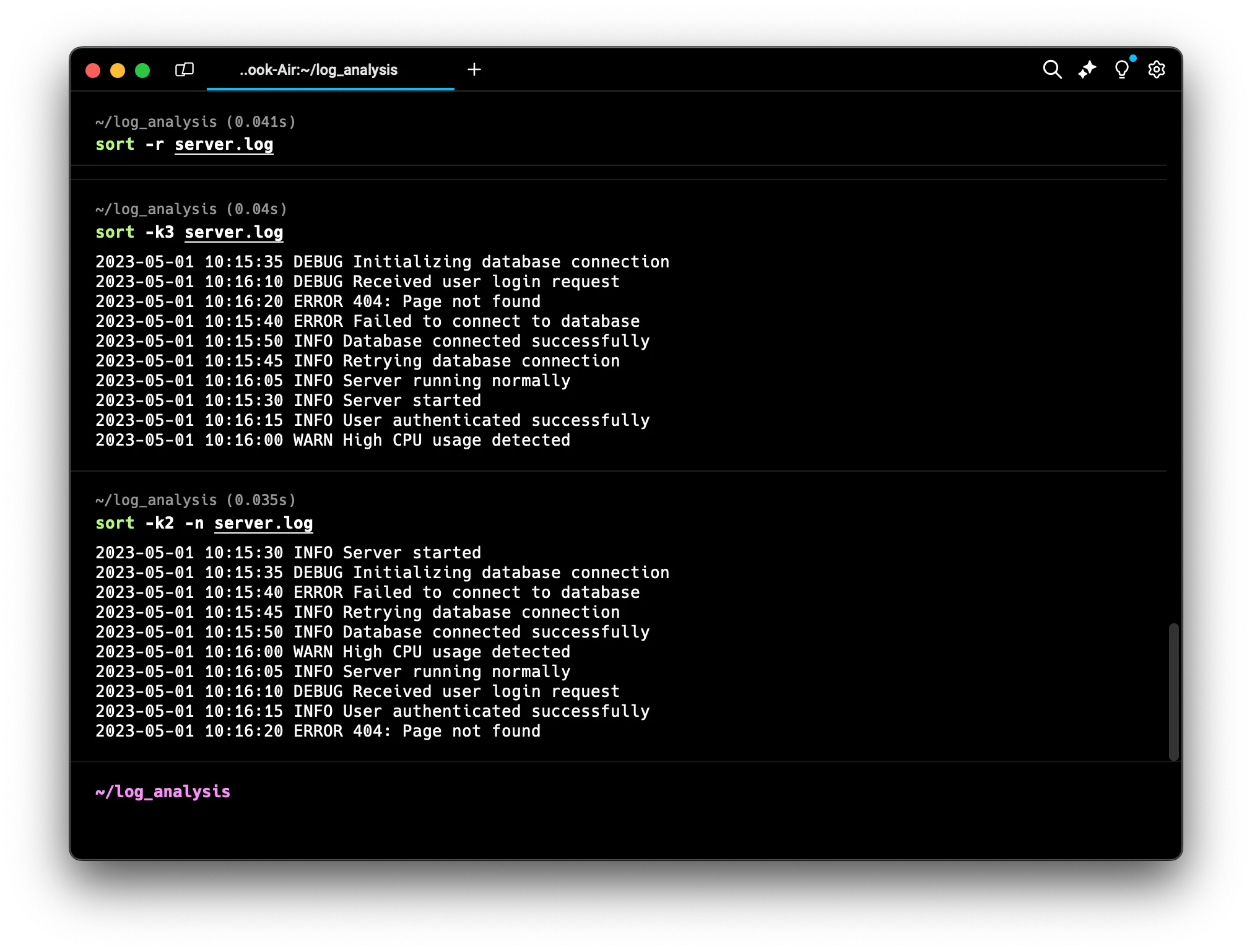Image resolution: width=1252 pixels, height=952 pixels.
Task: Open the settings gear icon
Action: point(1156,69)
